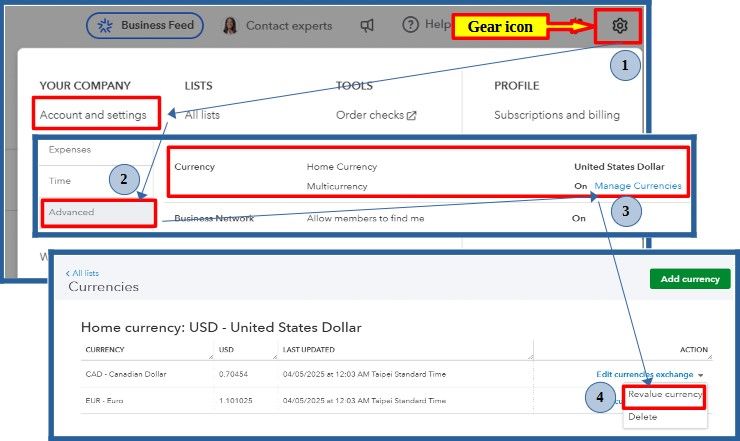Click Edit currency exchange for CAD
Image resolution: width=740 pixels, height=441 pixels.
[x=644, y=374]
